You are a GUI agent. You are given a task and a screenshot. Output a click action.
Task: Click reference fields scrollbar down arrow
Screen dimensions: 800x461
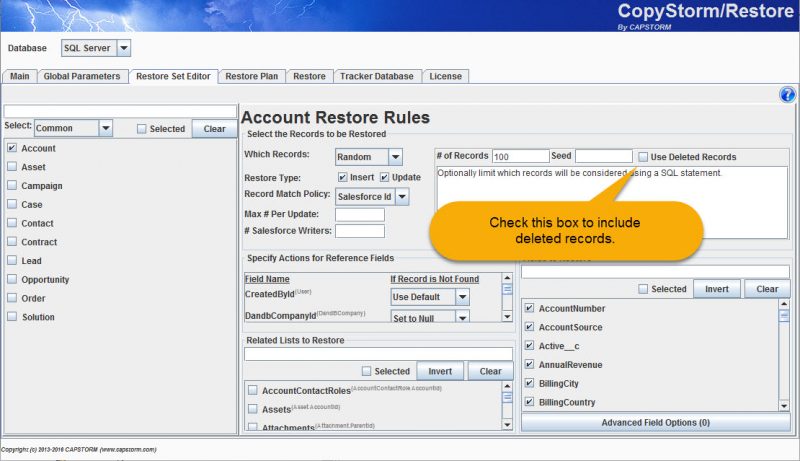pyautogui.click(x=507, y=317)
